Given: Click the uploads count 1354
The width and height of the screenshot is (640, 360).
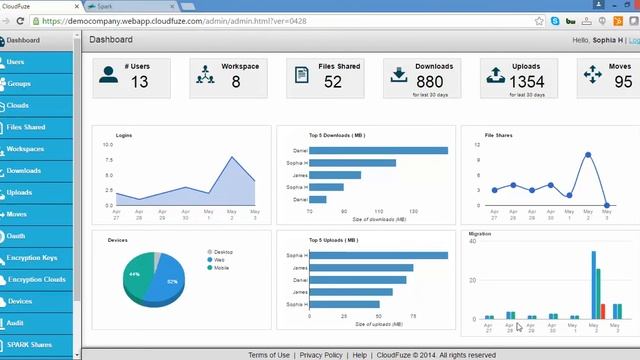Looking at the screenshot, I should coord(527,82).
